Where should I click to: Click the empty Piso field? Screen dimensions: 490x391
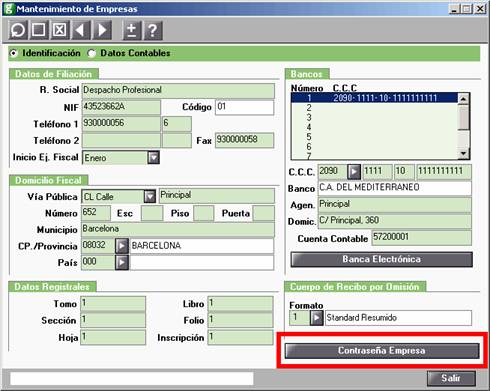pyautogui.click(x=204, y=213)
